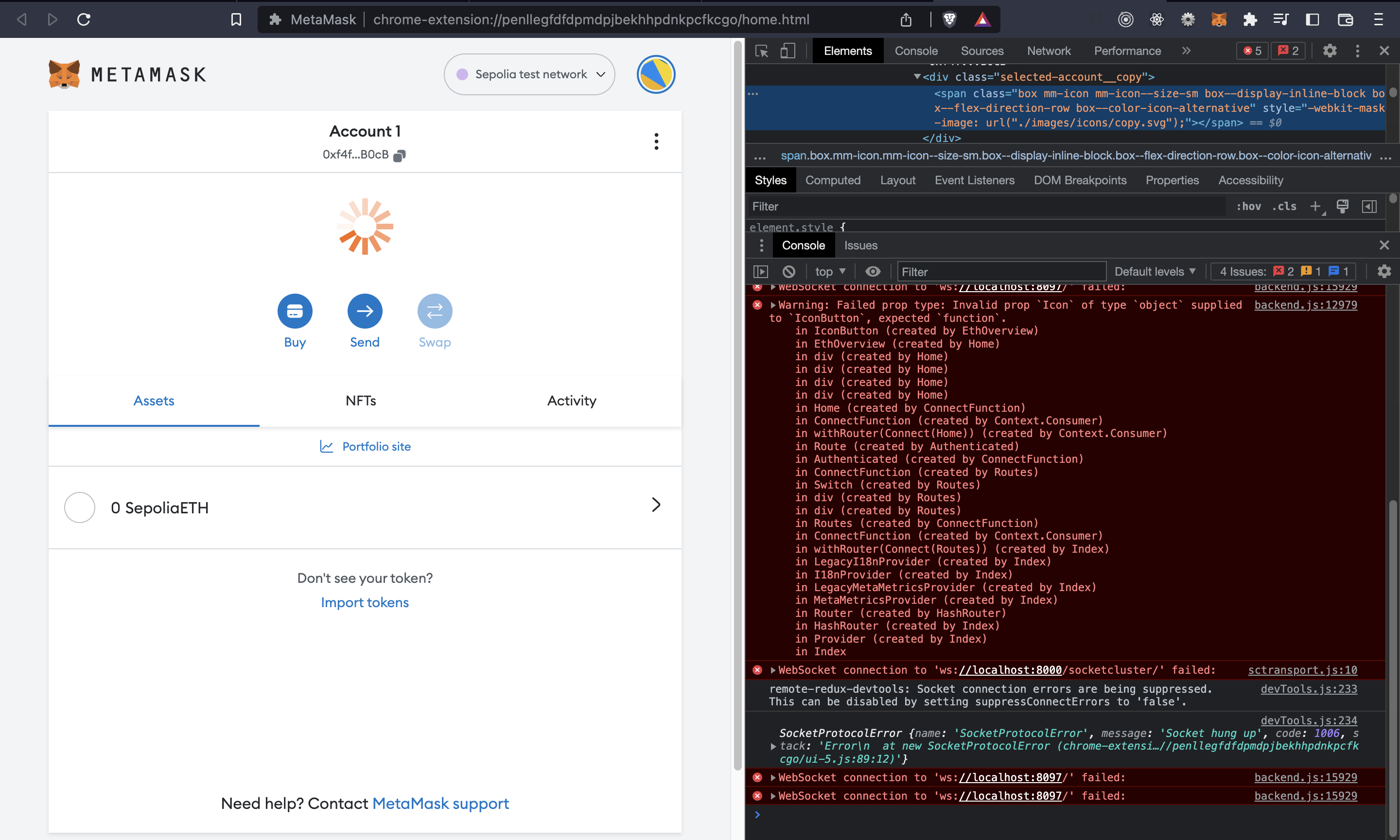Select the Buy icon
This screenshot has width=1400, height=840.
[x=295, y=311]
